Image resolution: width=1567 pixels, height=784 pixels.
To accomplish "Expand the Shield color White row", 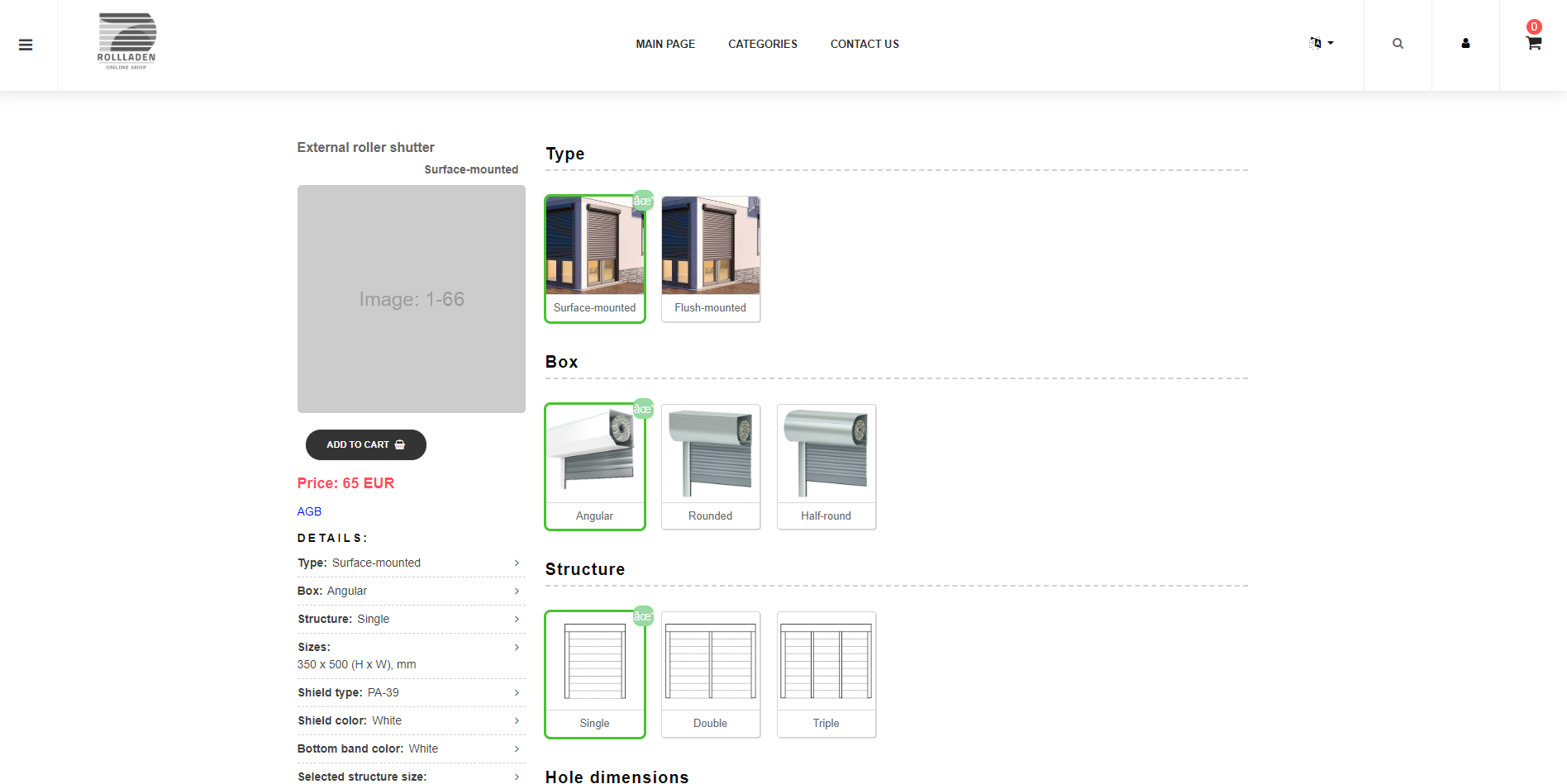I will coord(411,720).
